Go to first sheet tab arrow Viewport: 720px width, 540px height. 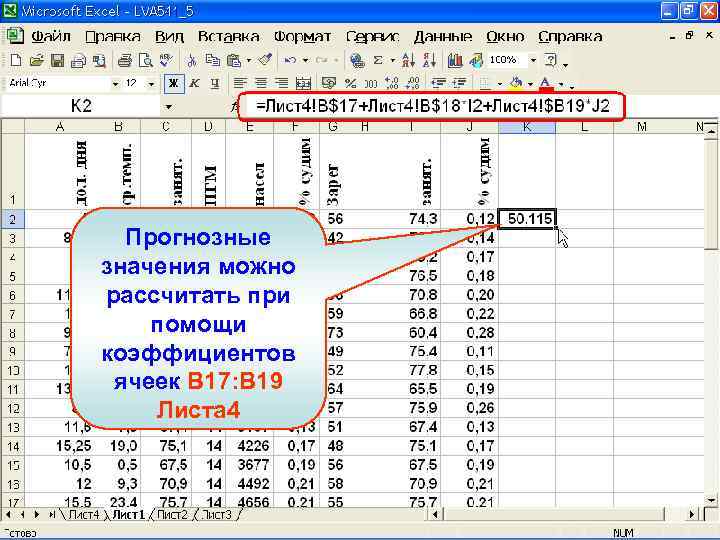pyautogui.click(x=10, y=515)
